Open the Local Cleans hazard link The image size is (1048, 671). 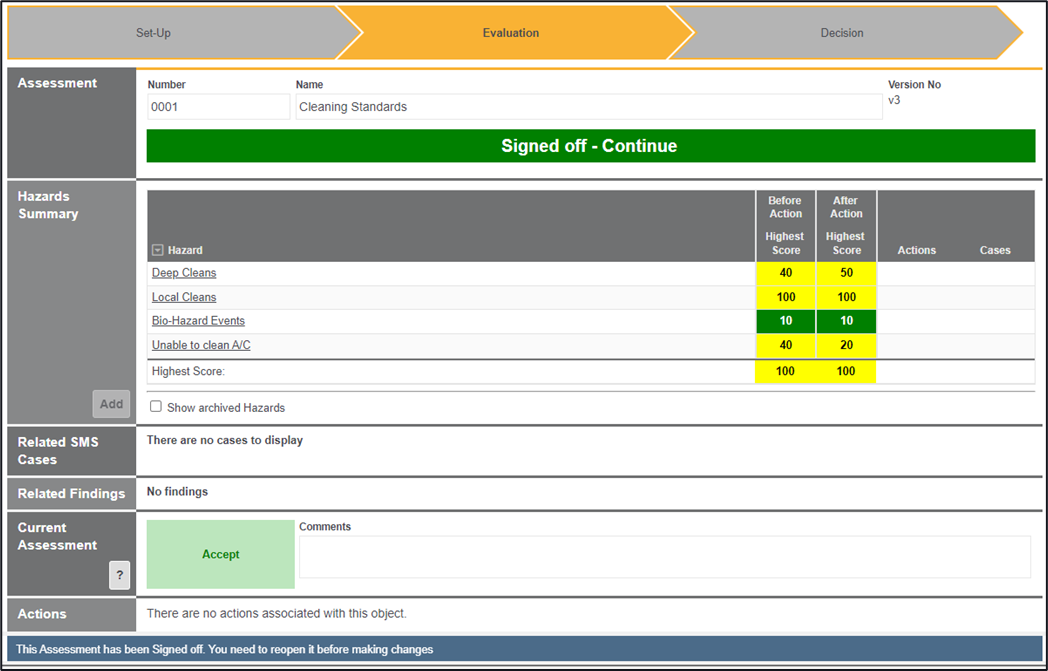[184, 297]
